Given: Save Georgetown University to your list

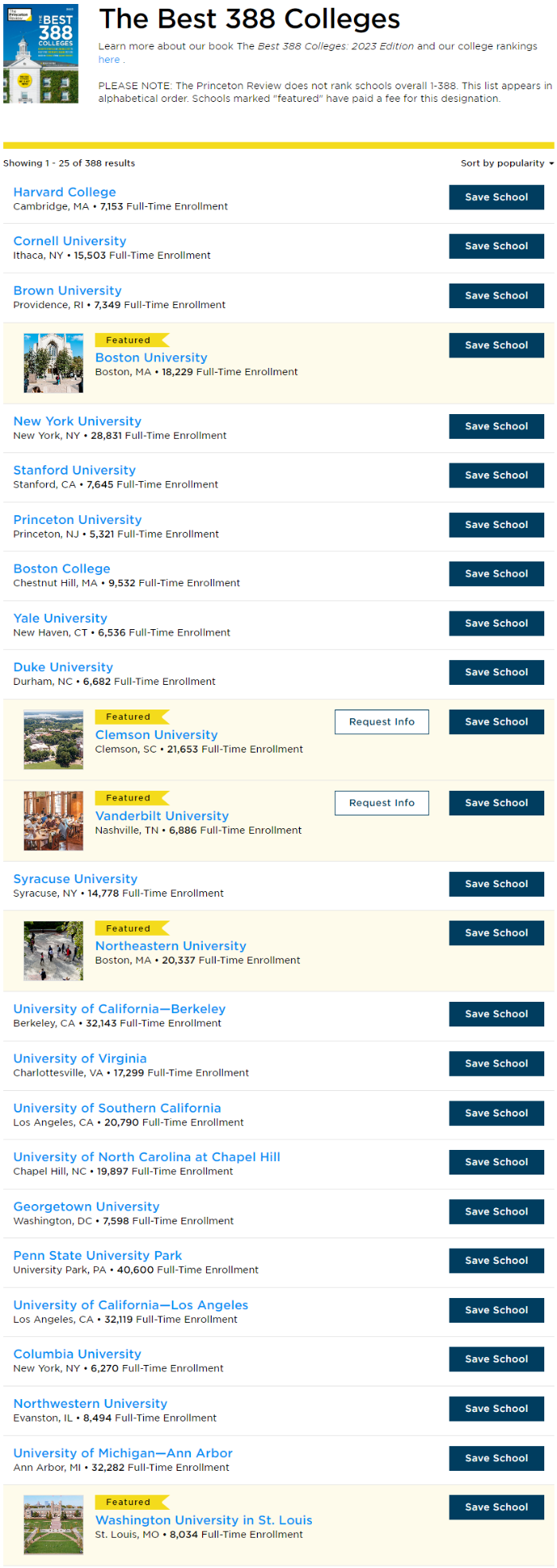Looking at the screenshot, I should (496, 1211).
